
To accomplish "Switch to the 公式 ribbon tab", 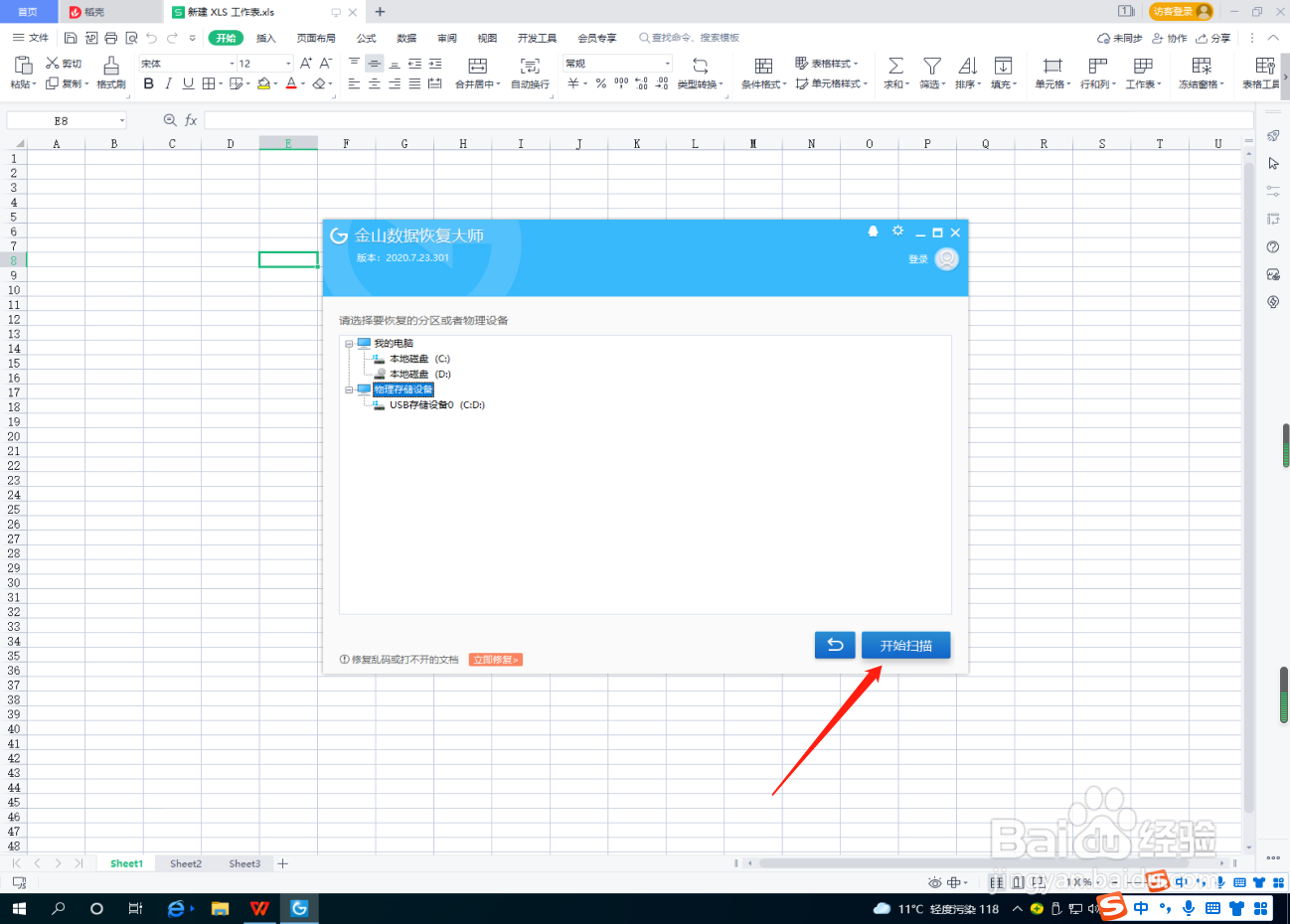I will (x=367, y=38).
